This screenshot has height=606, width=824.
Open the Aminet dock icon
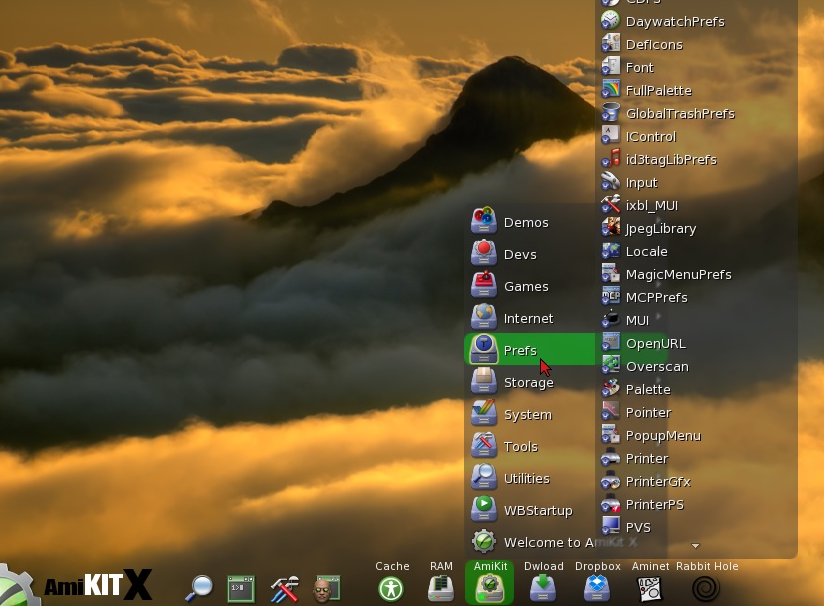[x=652, y=588]
